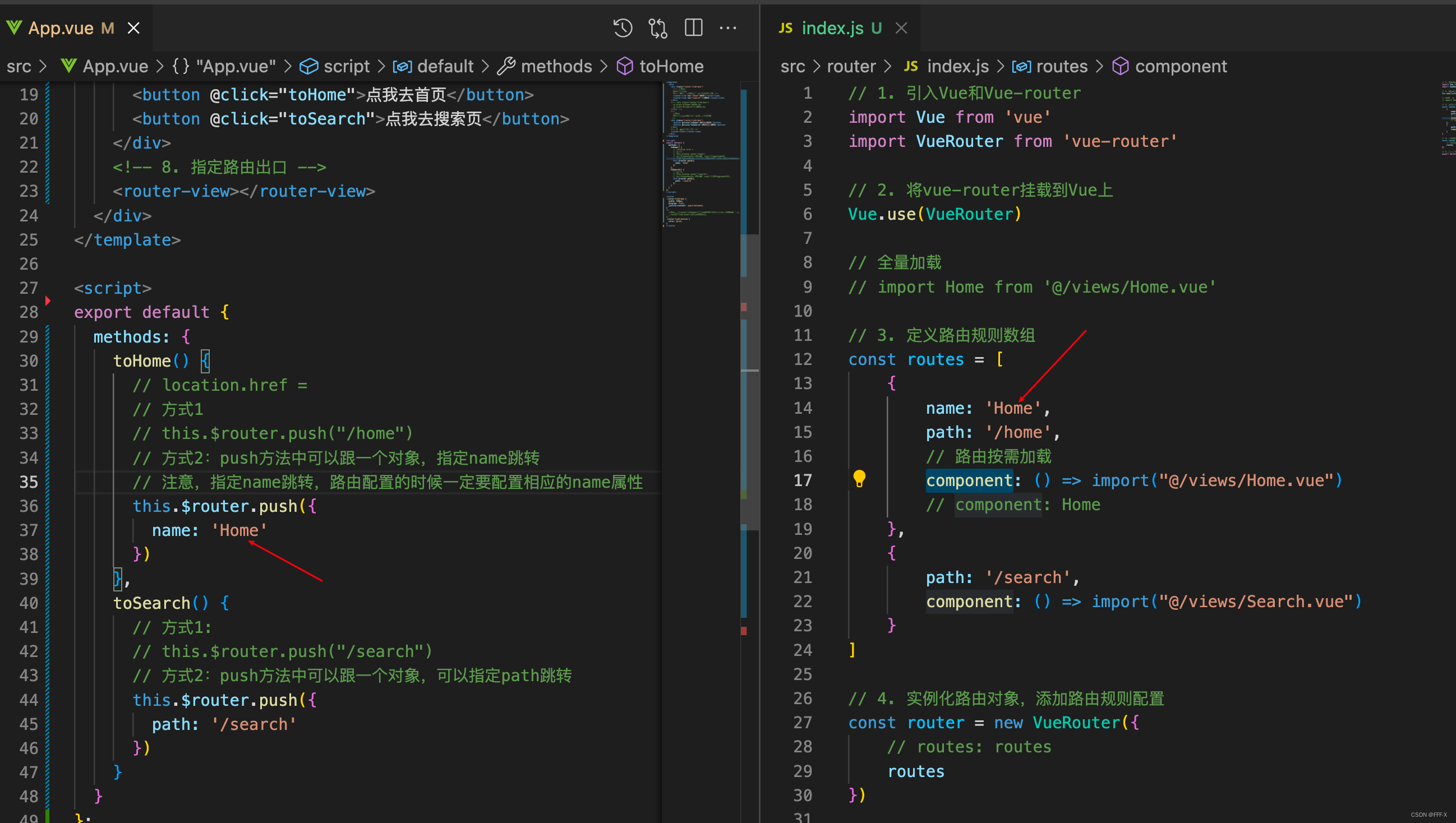Click the Vue icon on the App.vue tab
The image size is (1456, 823).
(x=14, y=27)
